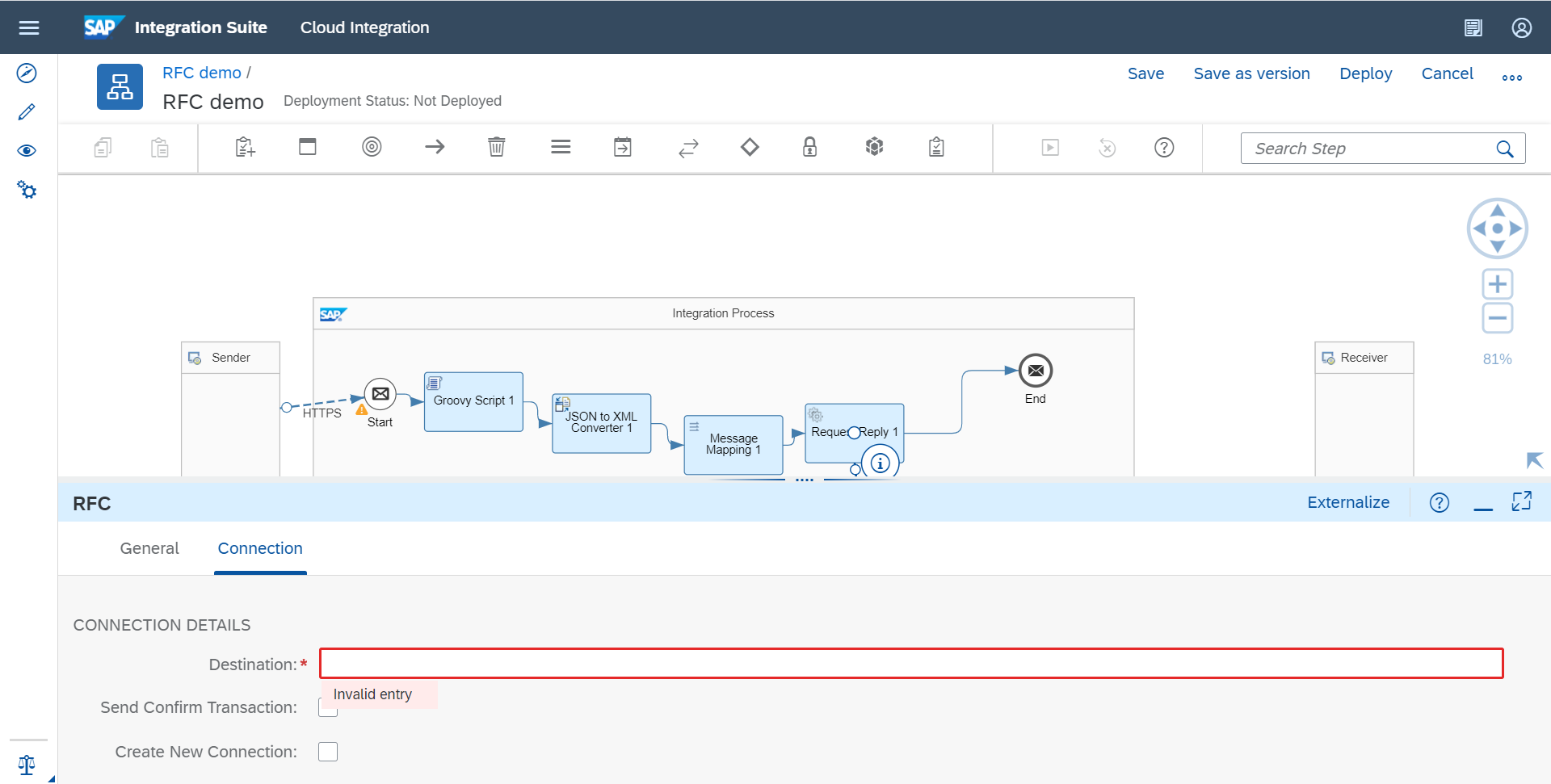The height and width of the screenshot is (784, 1551).
Task: Click the Externalize link in the RFC panel
Action: (x=1347, y=502)
